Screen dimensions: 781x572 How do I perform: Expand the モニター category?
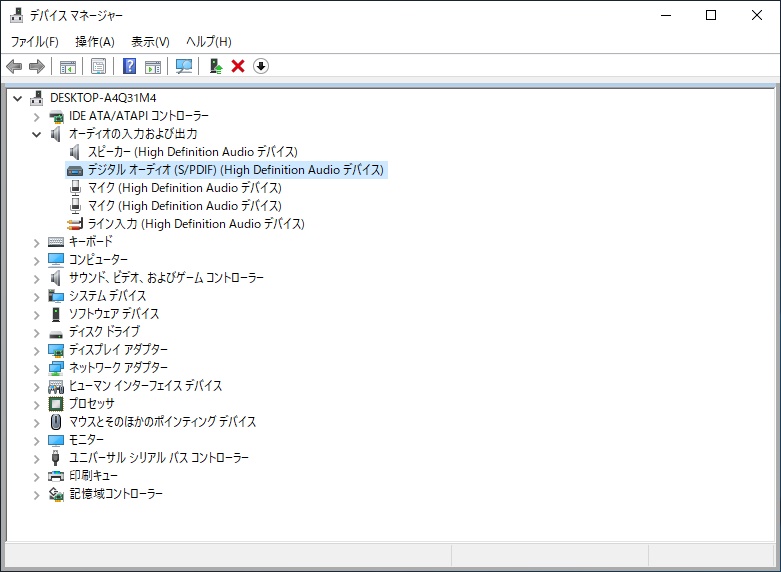[x=36, y=441]
